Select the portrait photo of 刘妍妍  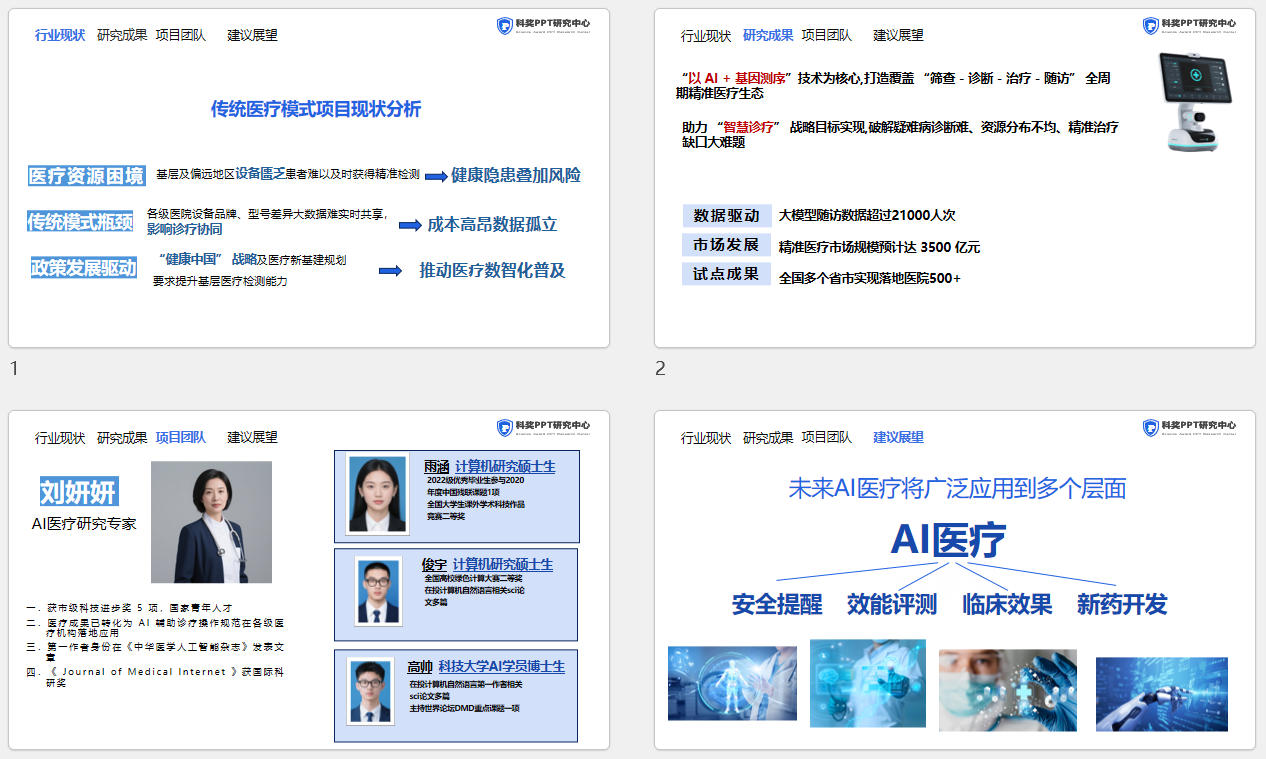[x=211, y=521]
